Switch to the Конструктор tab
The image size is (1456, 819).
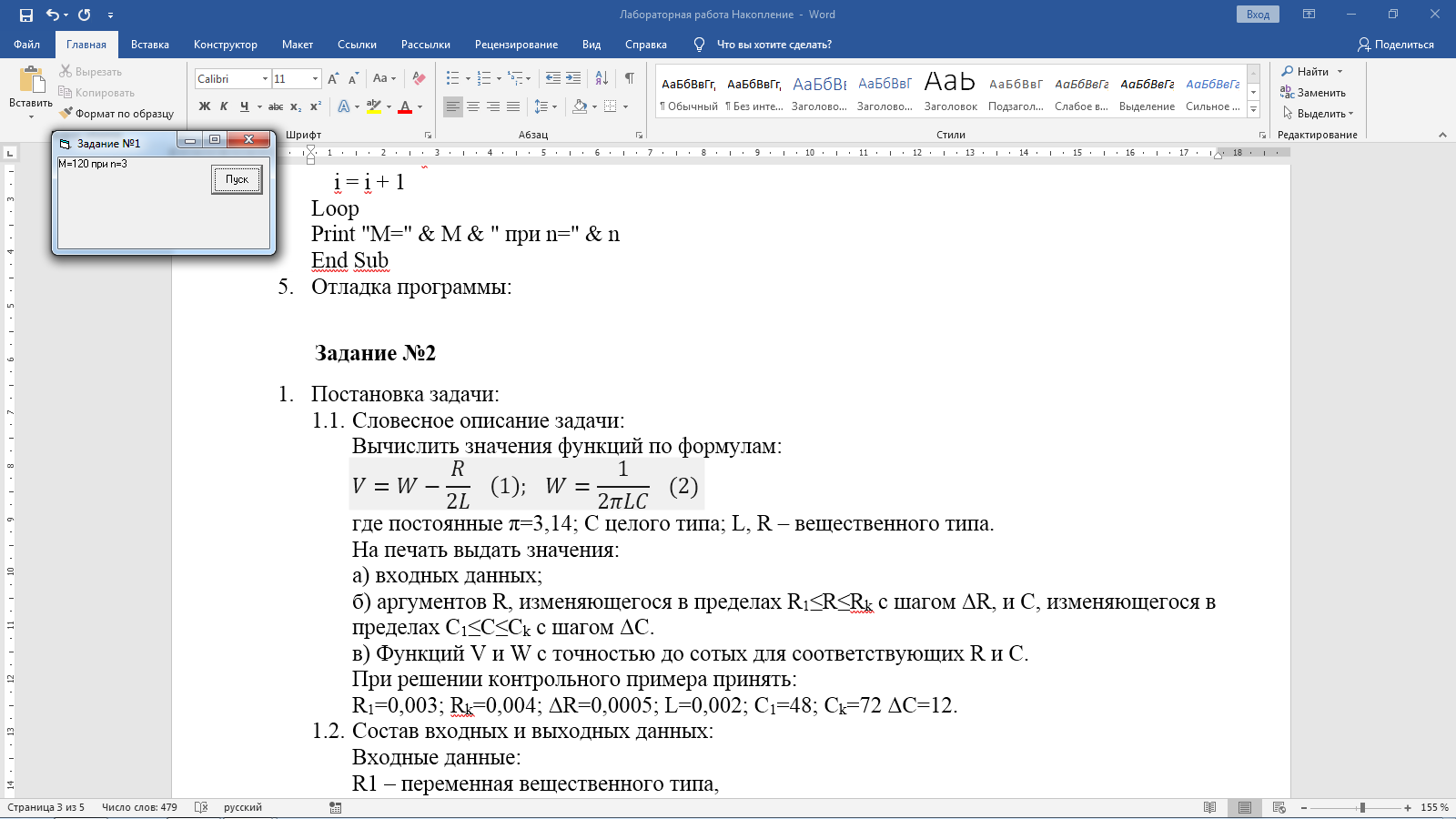[226, 45]
